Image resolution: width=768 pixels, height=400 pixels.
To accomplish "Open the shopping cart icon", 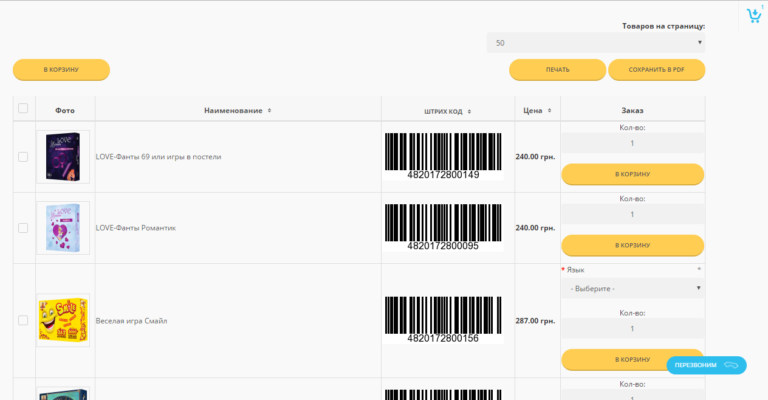I will tap(754, 16).
